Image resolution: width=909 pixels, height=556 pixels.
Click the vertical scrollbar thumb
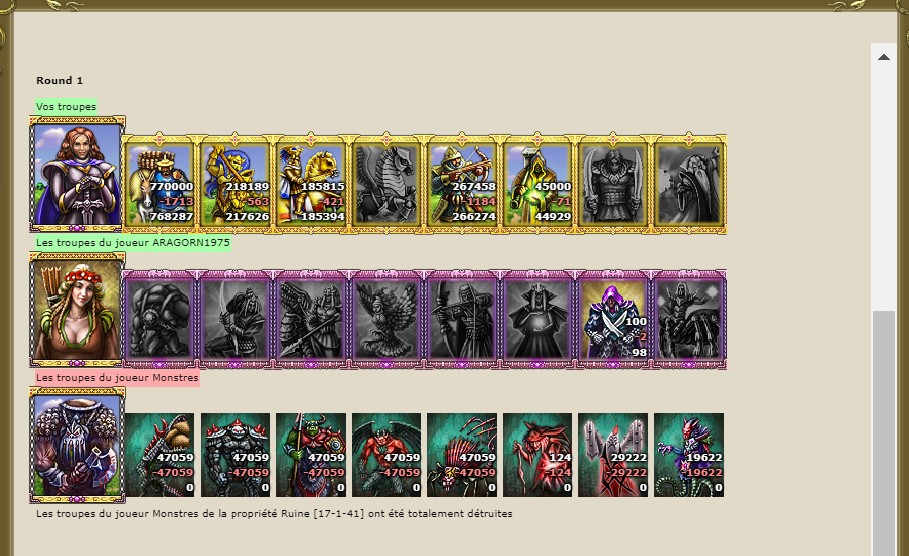[884, 433]
